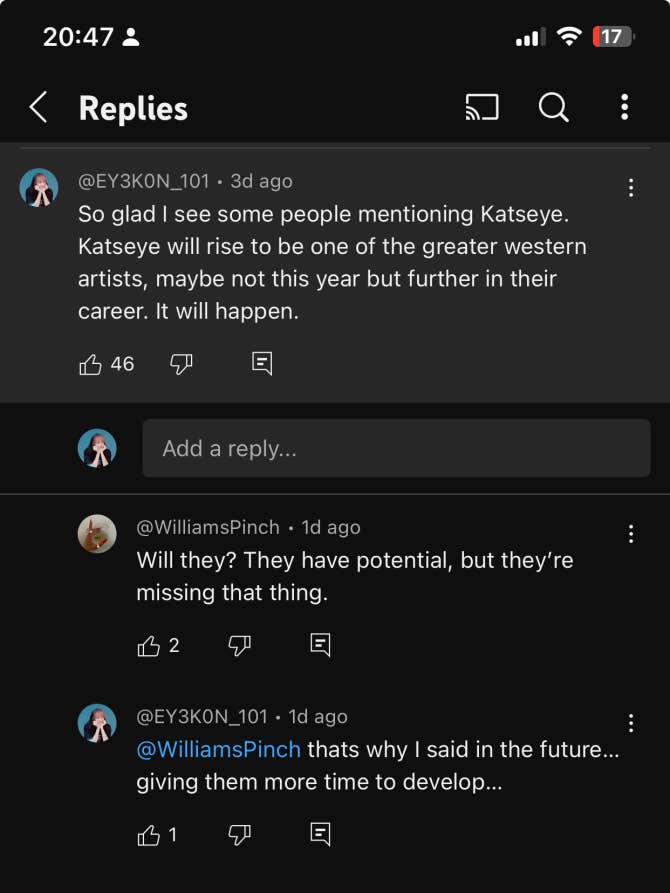Image resolution: width=670 pixels, height=893 pixels.
Task: Dislike the WilliamsPinch reply
Action: click(239, 646)
